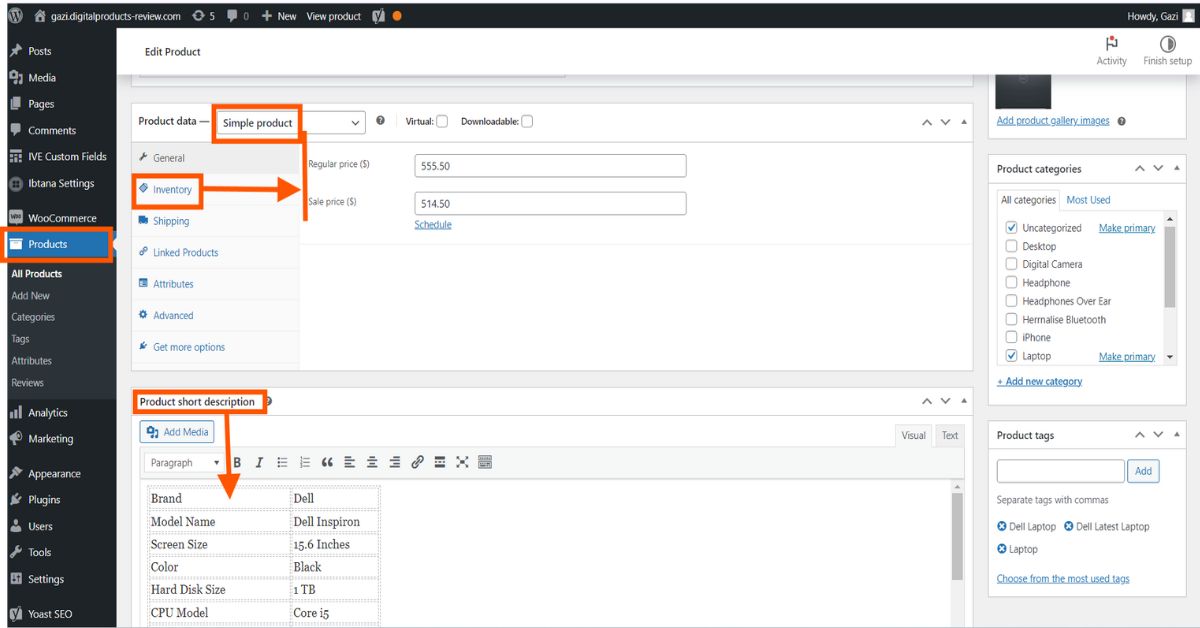The height and width of the screenshot is (628, 1200).
Task: Move Product short description panel down
Action: (945, 401)
